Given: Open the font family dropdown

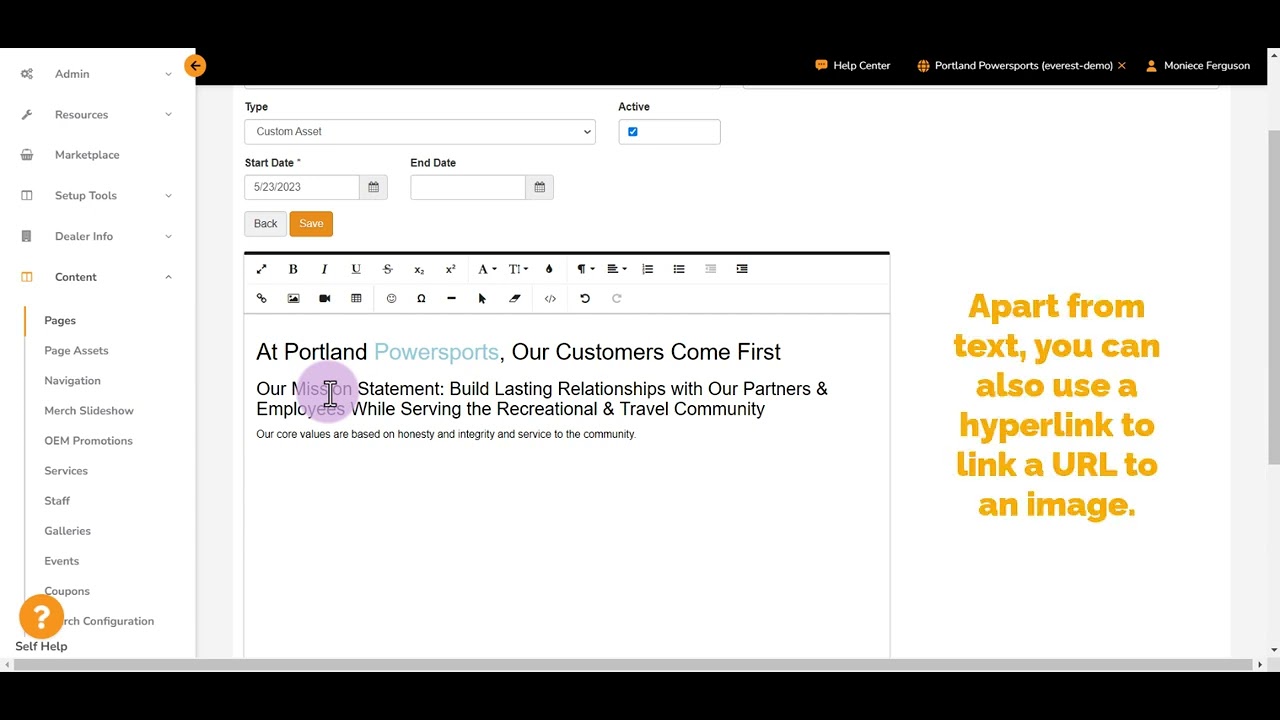Looking at the screenshot, I should 486,269.
